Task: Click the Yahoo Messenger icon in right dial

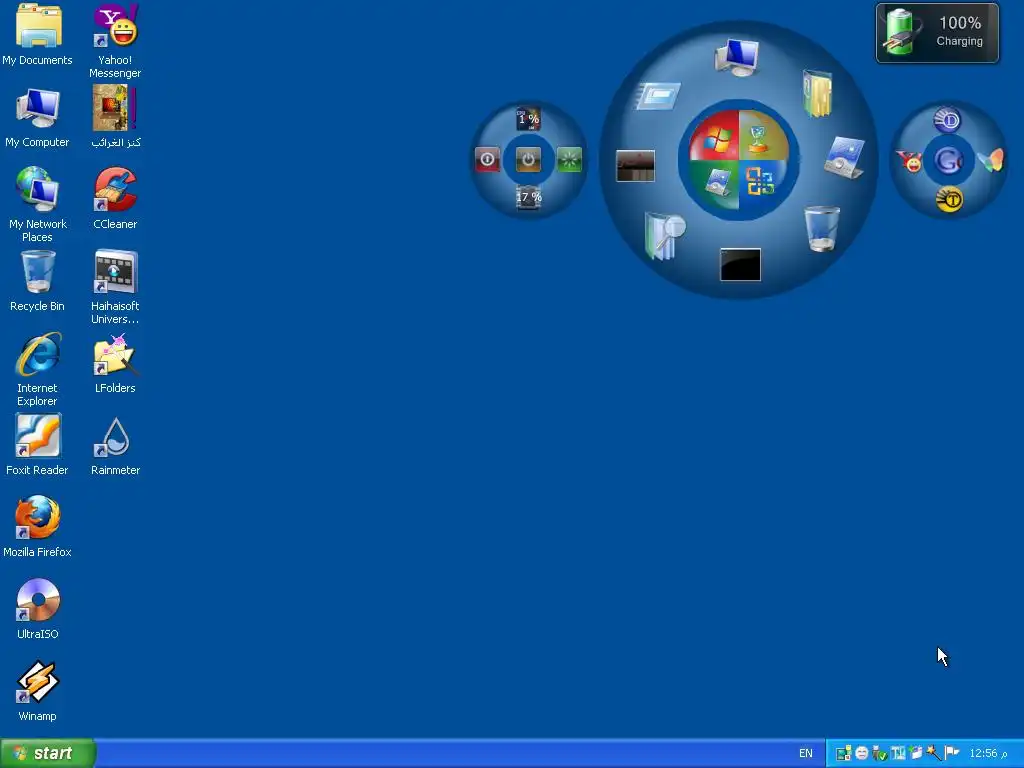Action: pyautogui.click(x=908, y=161)
